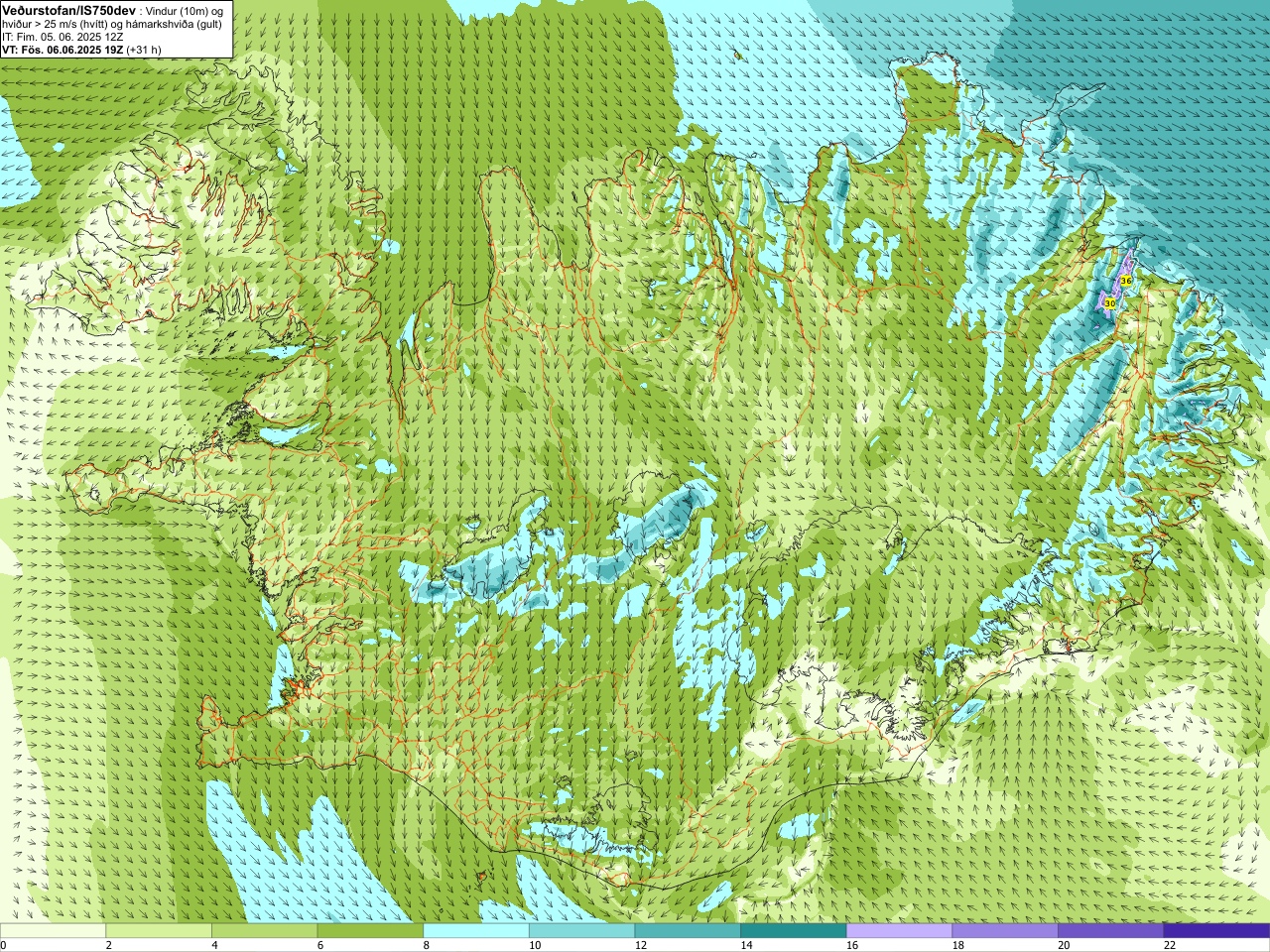Select the 20–22 m/s violet legend swatch
Screen dimensions: 1270x952
(1111, 931)
